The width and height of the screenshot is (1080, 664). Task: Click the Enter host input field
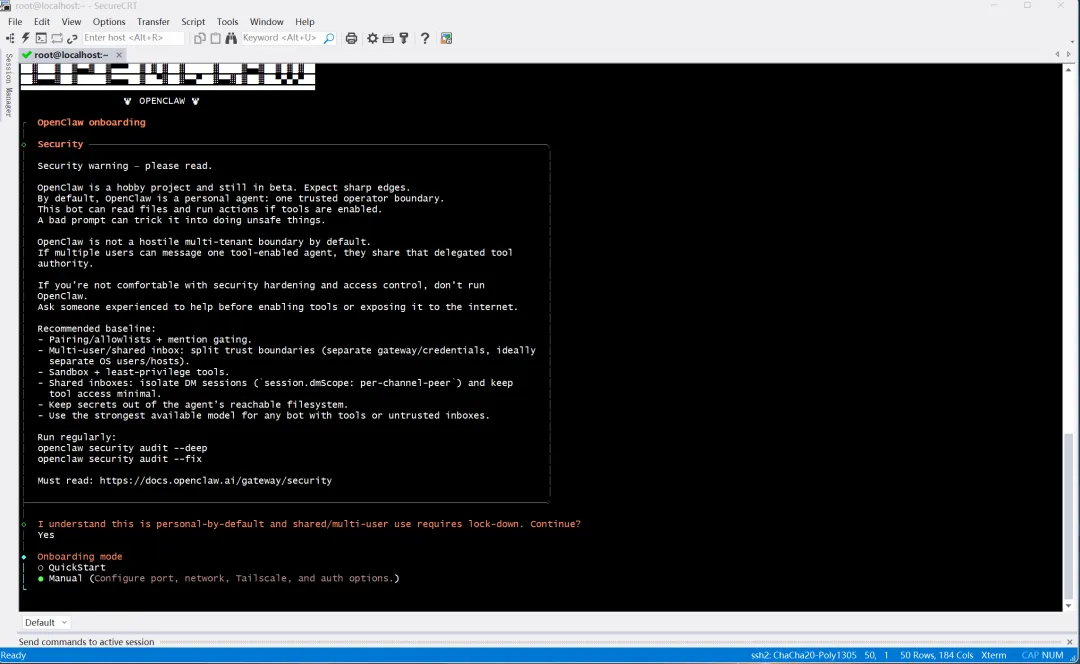pos(132,38)
